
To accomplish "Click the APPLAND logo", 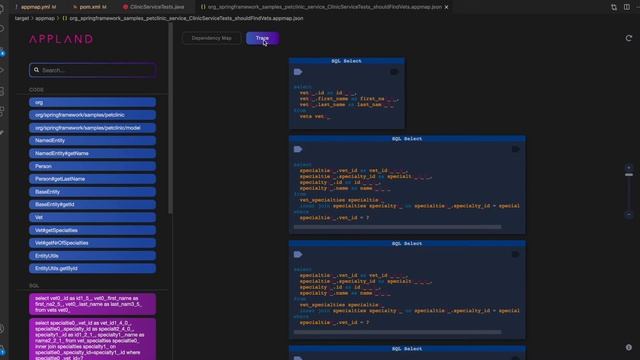I will pyautogui.click(x=61, y=39).
